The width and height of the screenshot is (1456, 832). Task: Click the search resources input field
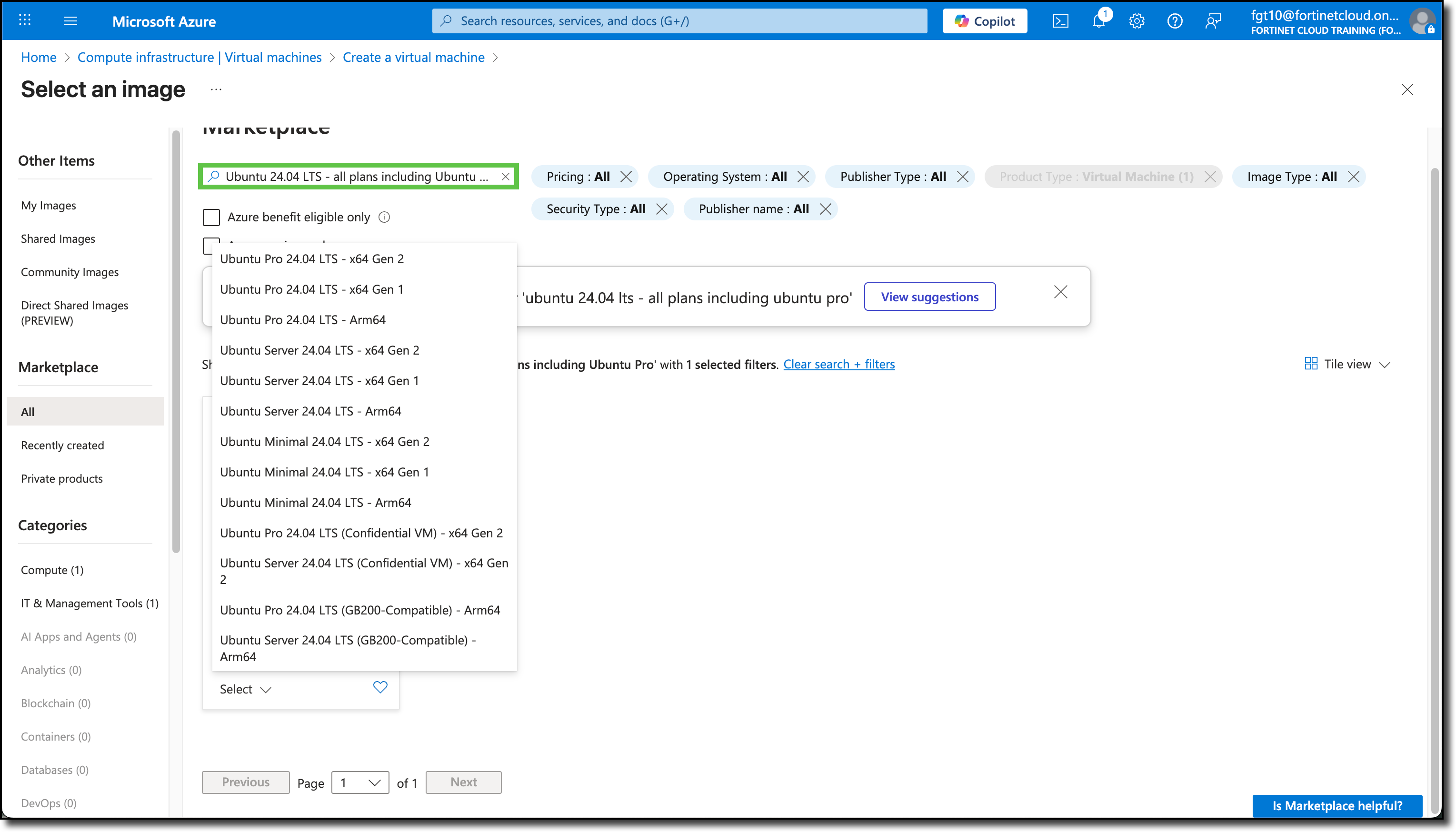click(680, 20)
